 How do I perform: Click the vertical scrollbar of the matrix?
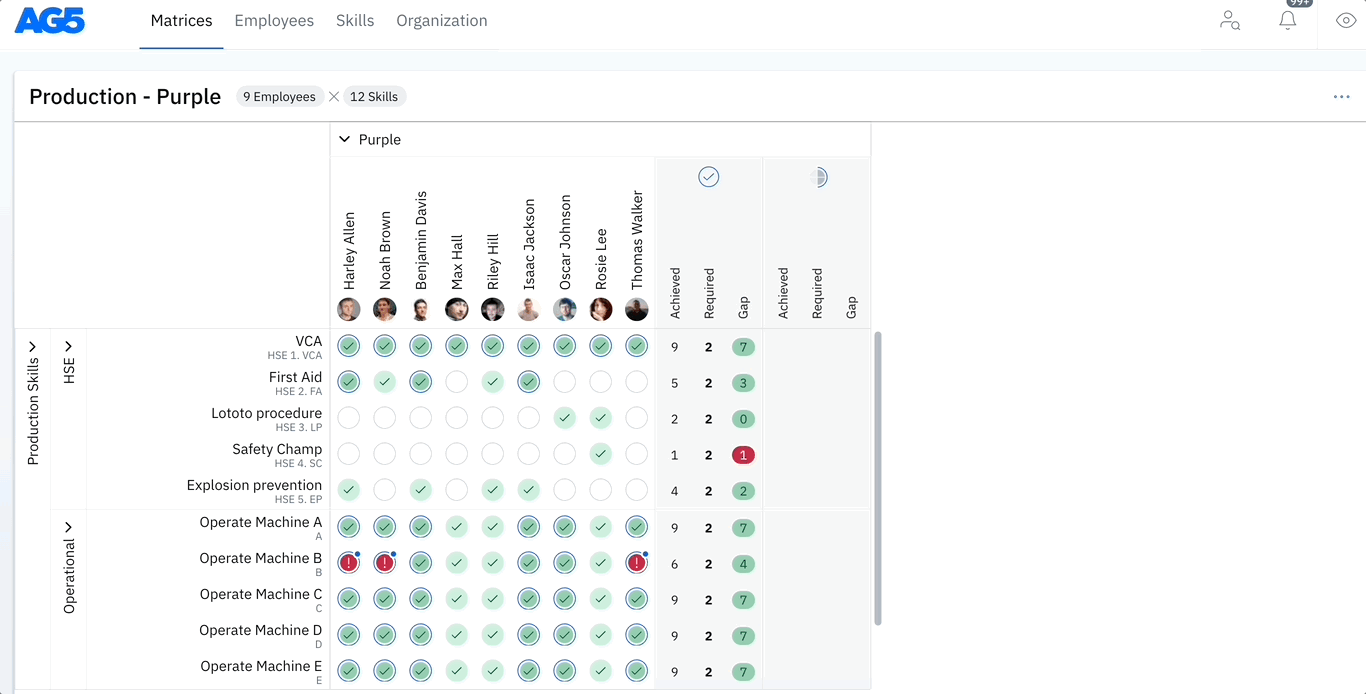tap(878, 478)
